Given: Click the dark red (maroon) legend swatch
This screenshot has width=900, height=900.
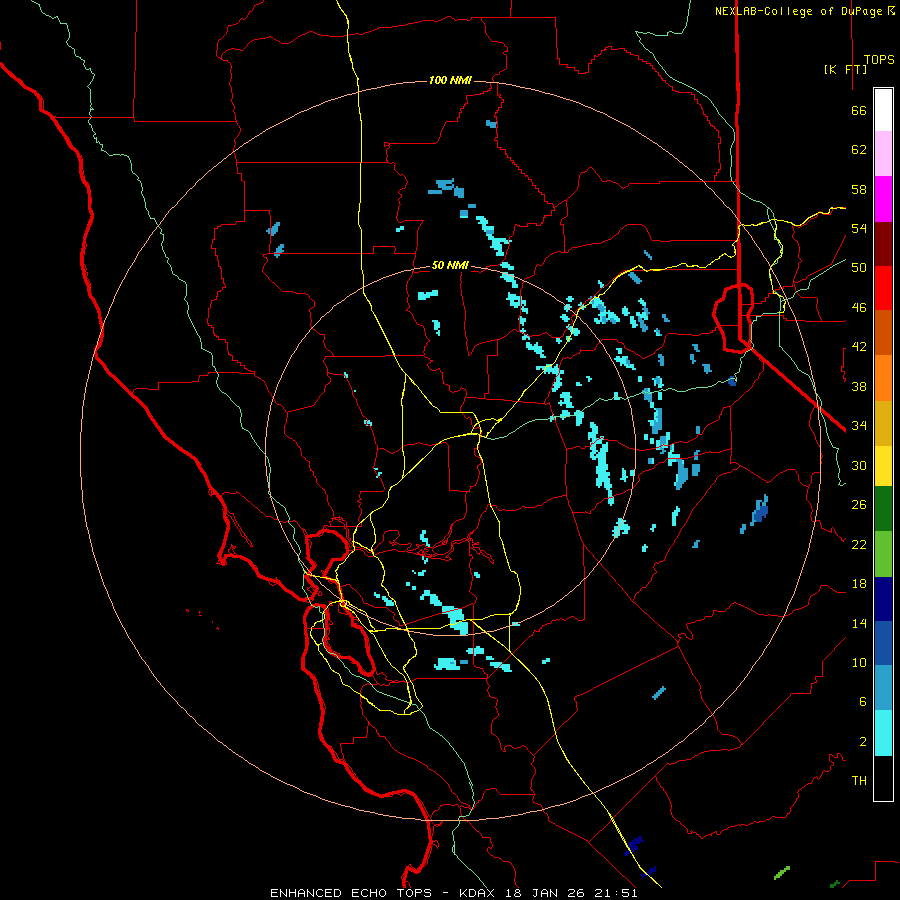Looking at the screenshot, I should tap(883, 243).
